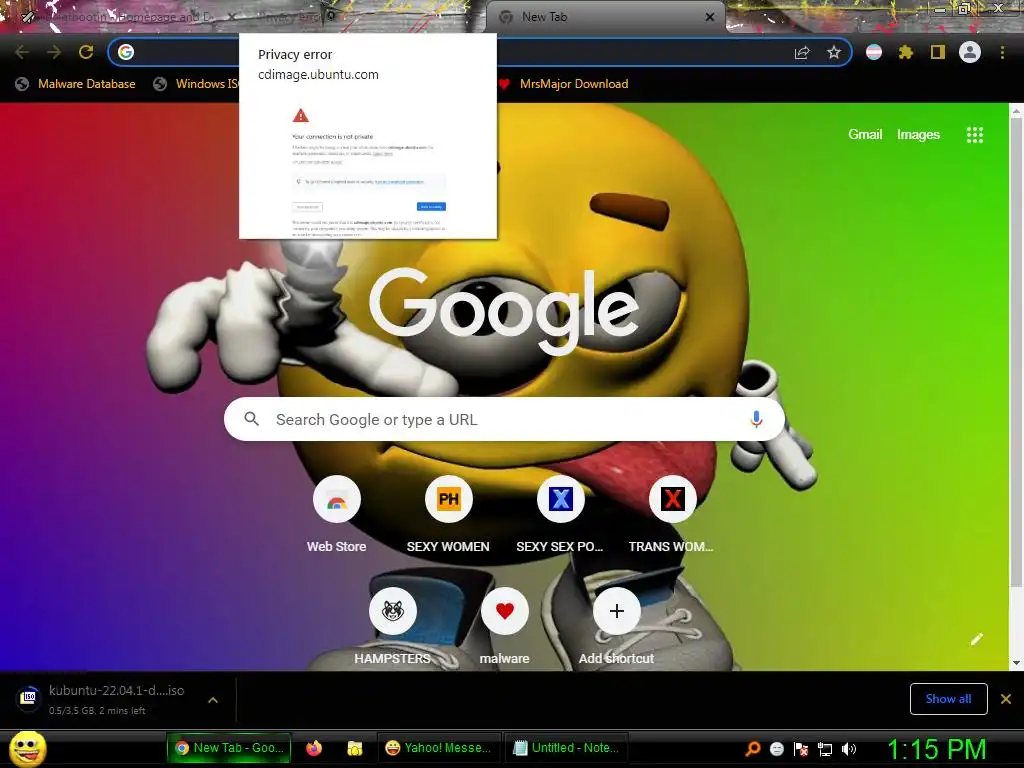Open the PH shortcut tile

449,500
